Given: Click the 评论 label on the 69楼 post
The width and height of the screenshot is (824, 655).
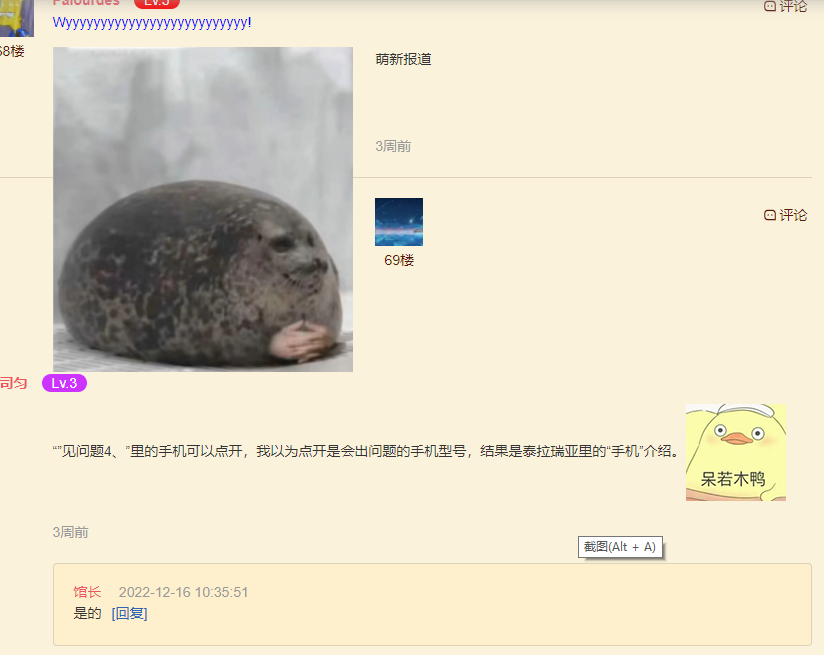Looking at the screenshot, I should point(793,215).
